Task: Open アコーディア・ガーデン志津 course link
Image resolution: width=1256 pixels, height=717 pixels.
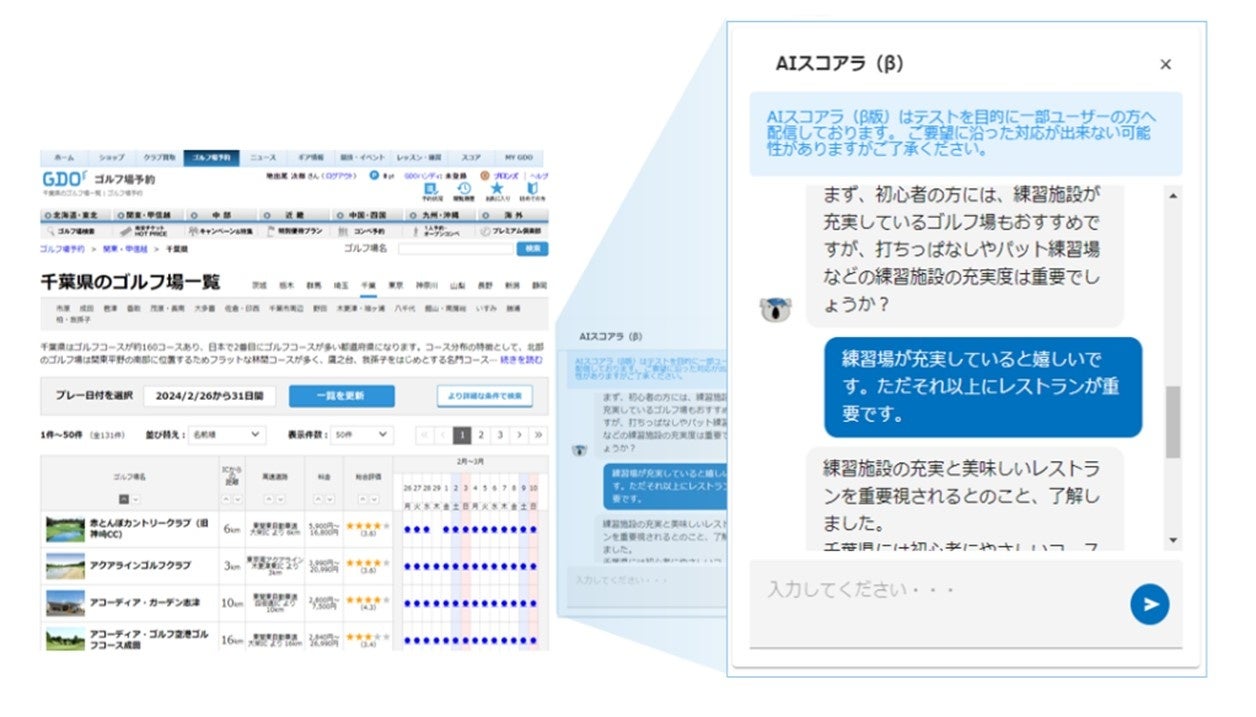Action: [145, 604]
